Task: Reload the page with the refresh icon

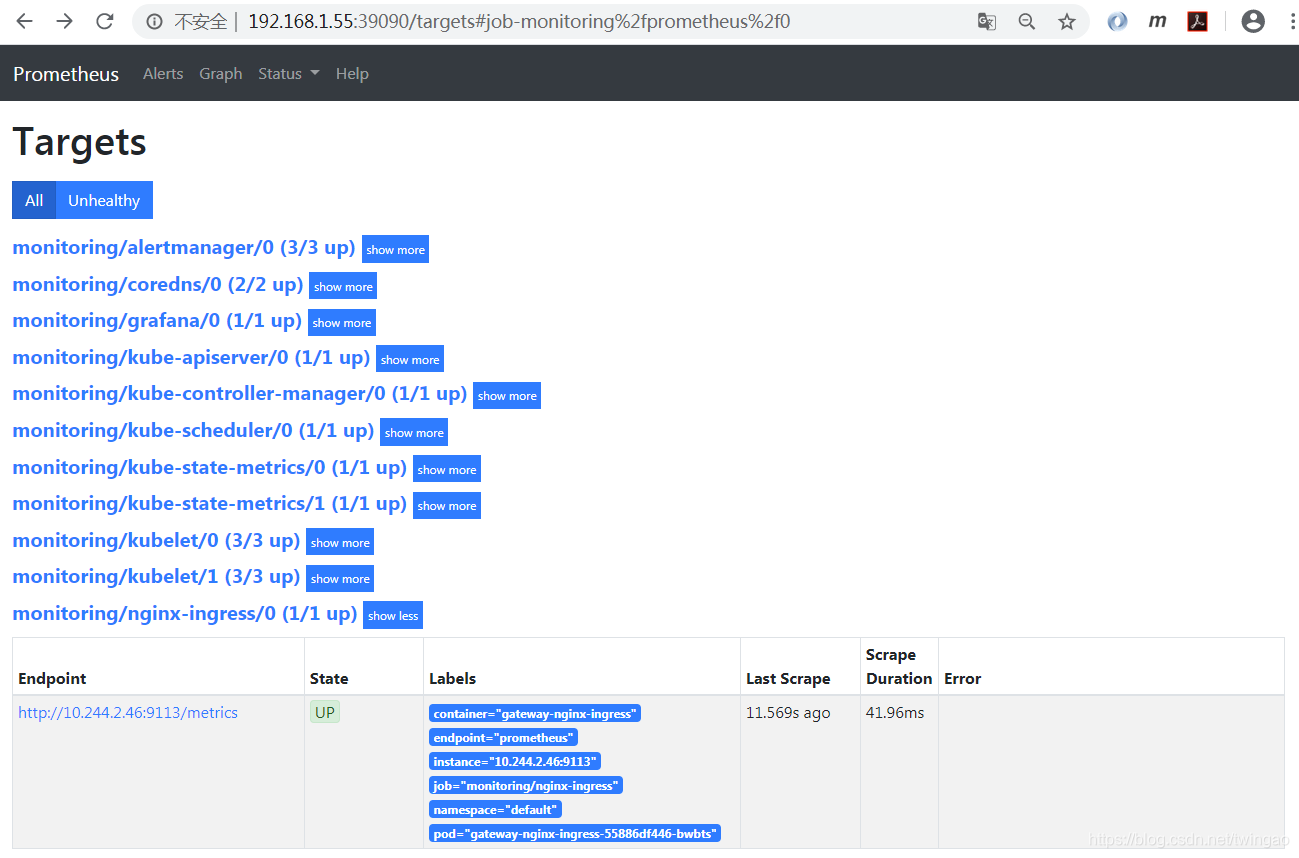Action: pyautogui.click(x=104, y=21)
